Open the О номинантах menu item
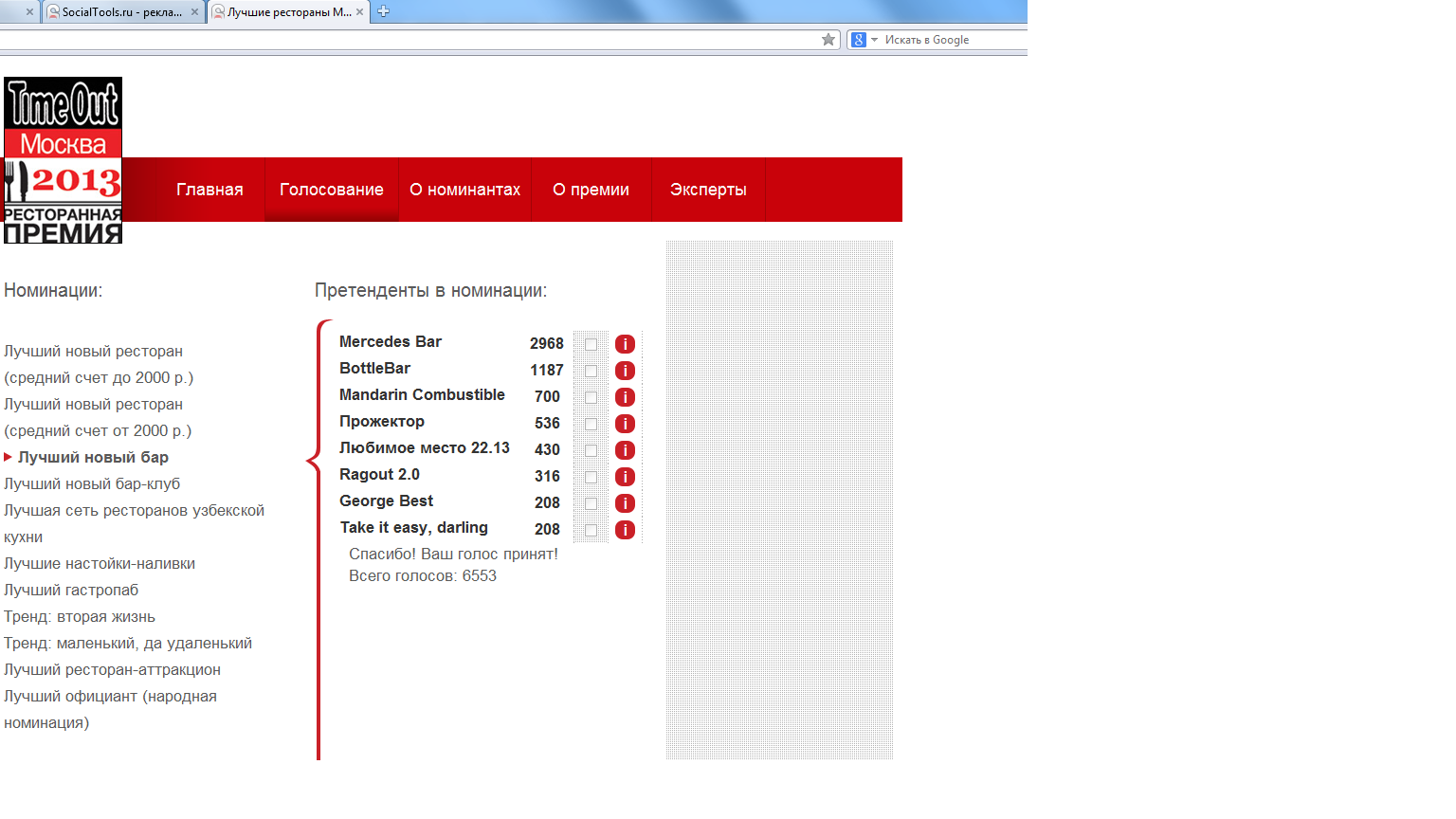 point(465,190)
